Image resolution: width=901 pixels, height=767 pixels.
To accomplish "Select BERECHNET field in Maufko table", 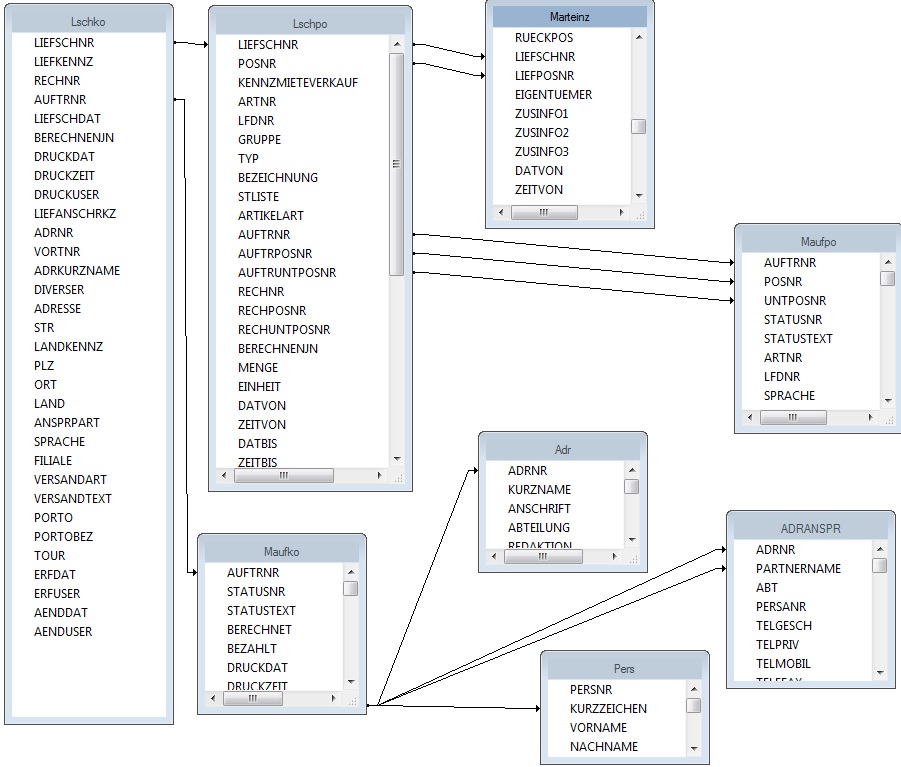I will 259,630.
